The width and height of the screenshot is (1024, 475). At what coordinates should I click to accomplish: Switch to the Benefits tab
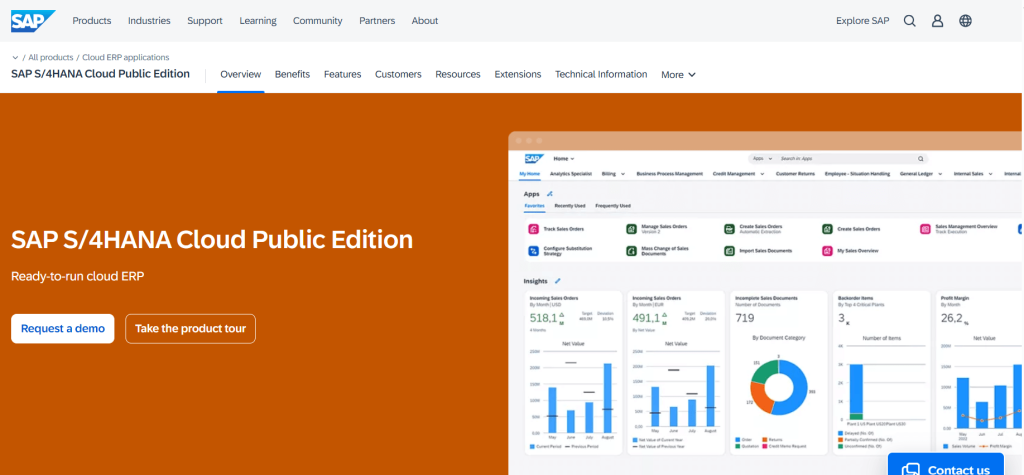292,74
